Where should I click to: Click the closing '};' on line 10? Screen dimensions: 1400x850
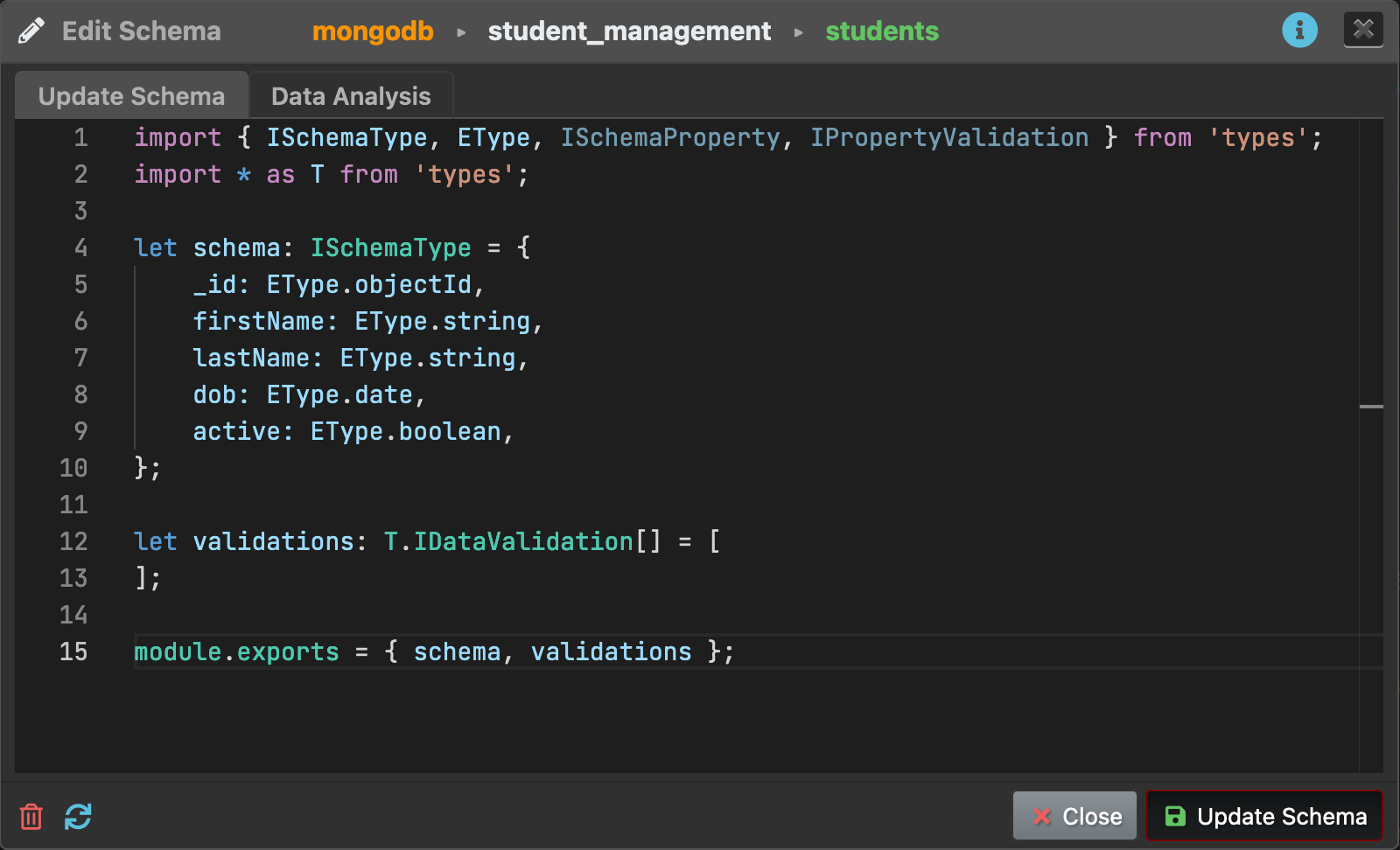click(x=148, y=468)
